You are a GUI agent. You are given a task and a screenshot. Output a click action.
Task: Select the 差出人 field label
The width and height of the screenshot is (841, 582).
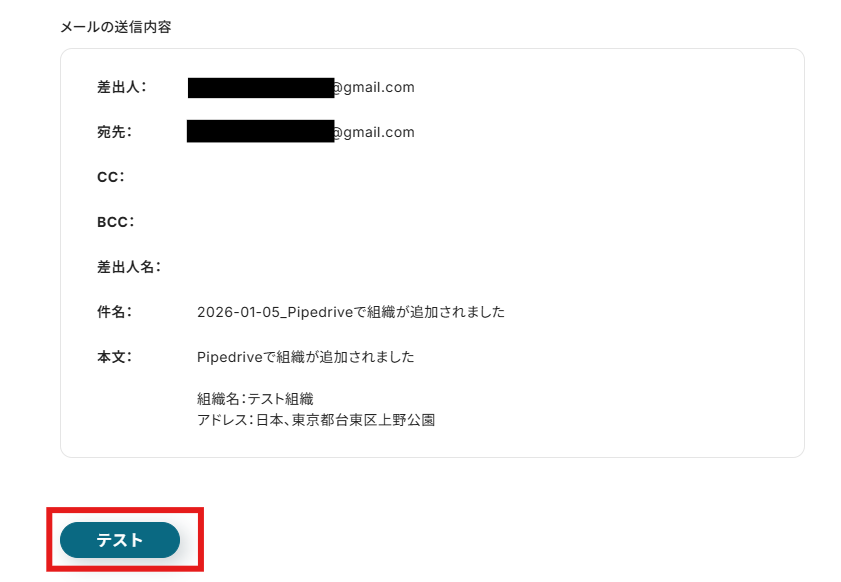coord(122,87)
